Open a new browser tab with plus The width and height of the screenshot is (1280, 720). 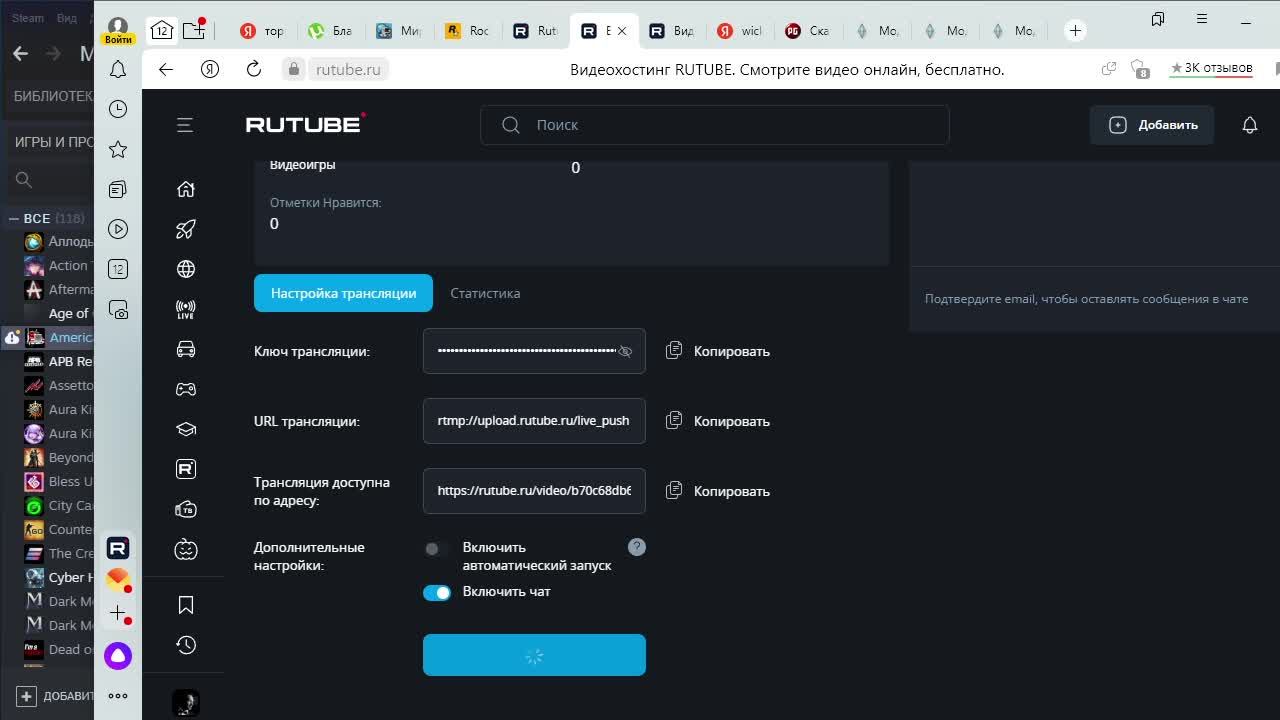[1075, 31]
